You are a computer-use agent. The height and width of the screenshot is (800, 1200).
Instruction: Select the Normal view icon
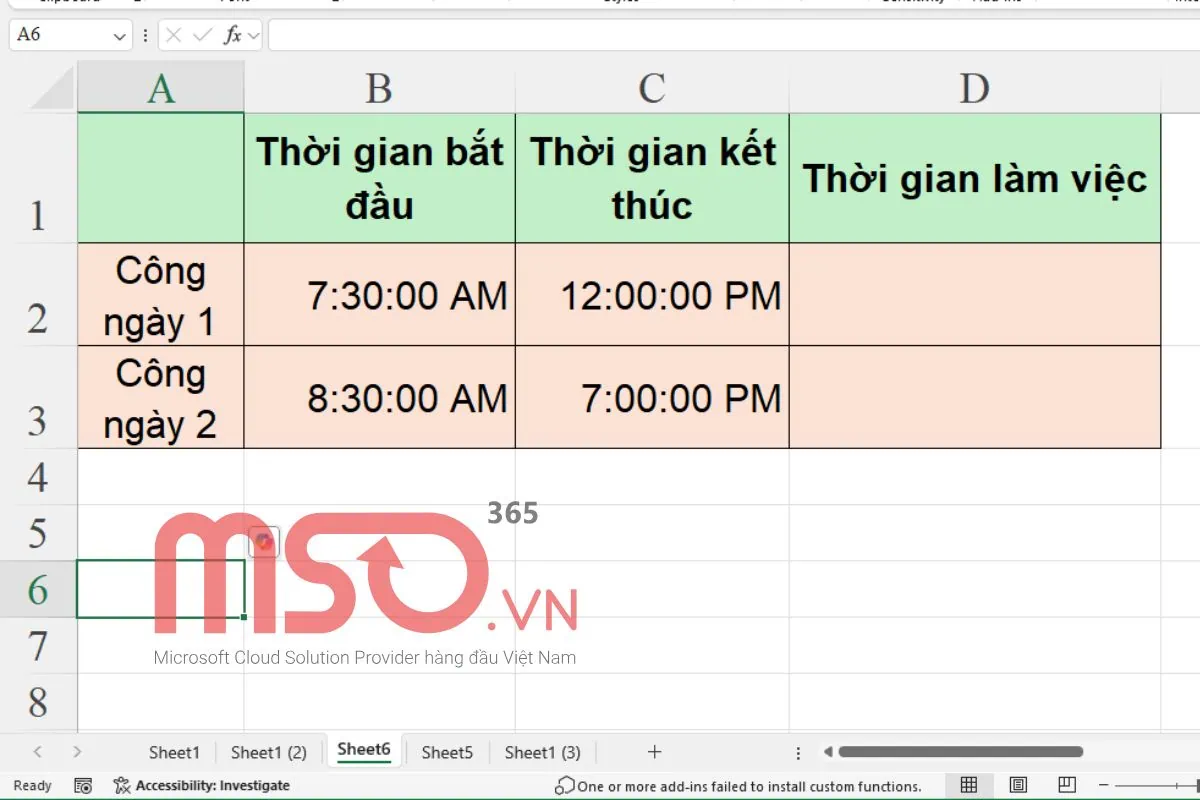(x=968, y=786)
